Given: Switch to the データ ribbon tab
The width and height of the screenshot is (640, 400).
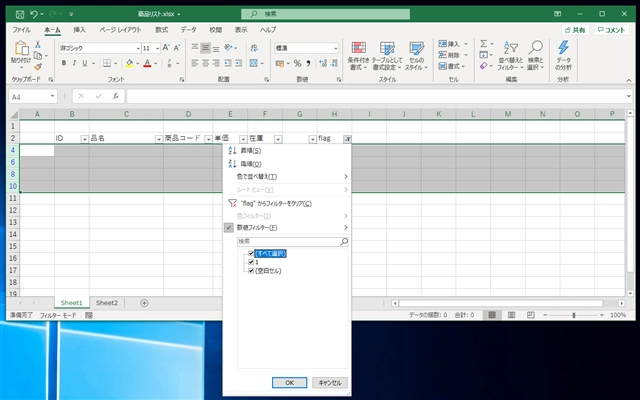Looking at the screenshot, I should click(189, 30).
